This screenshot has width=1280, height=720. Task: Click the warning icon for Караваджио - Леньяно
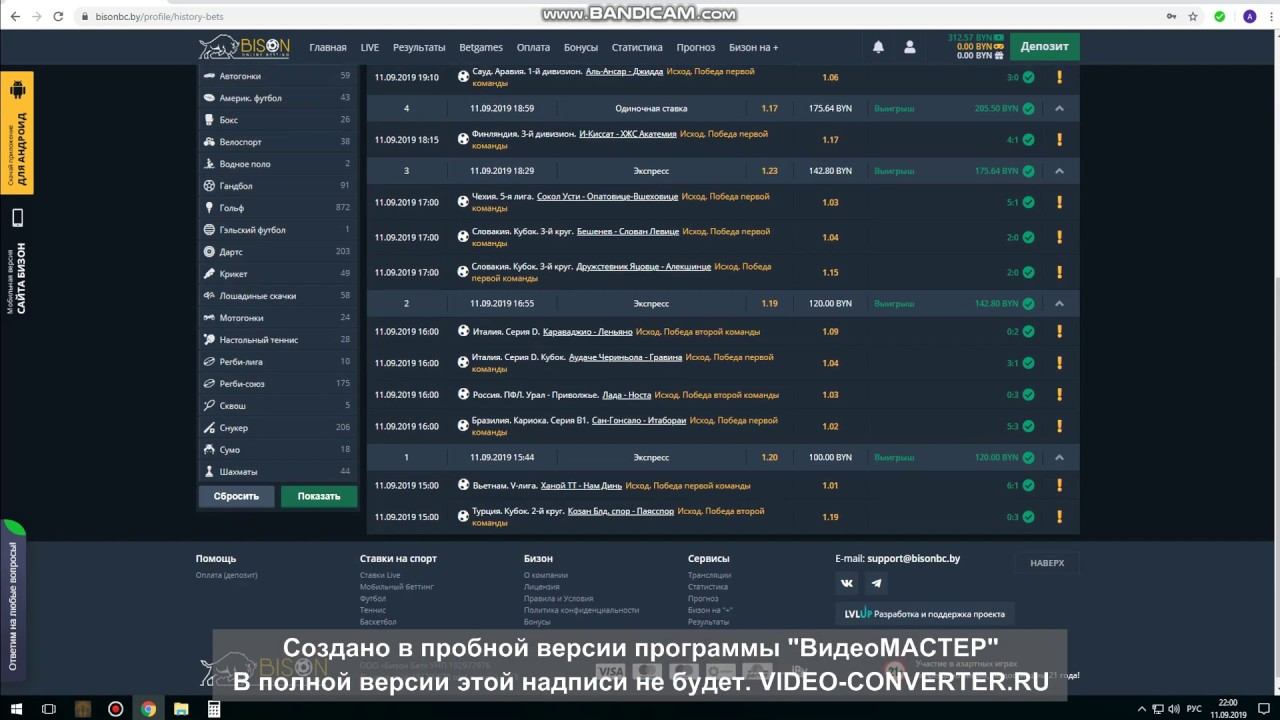click(x=1059, y=331)
